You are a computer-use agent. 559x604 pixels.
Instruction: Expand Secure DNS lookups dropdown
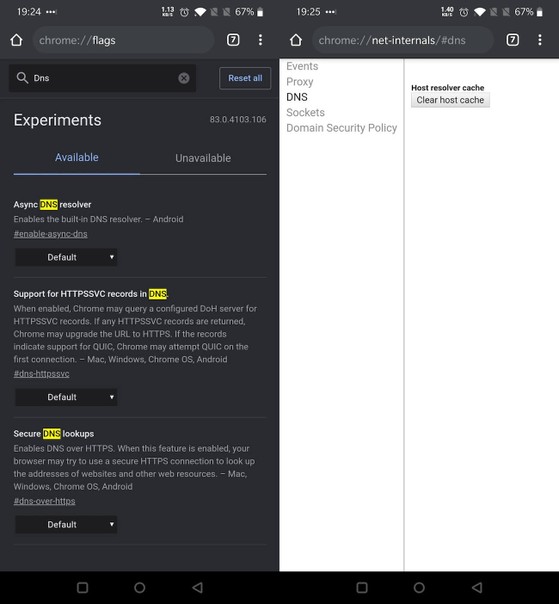point(66,524)
